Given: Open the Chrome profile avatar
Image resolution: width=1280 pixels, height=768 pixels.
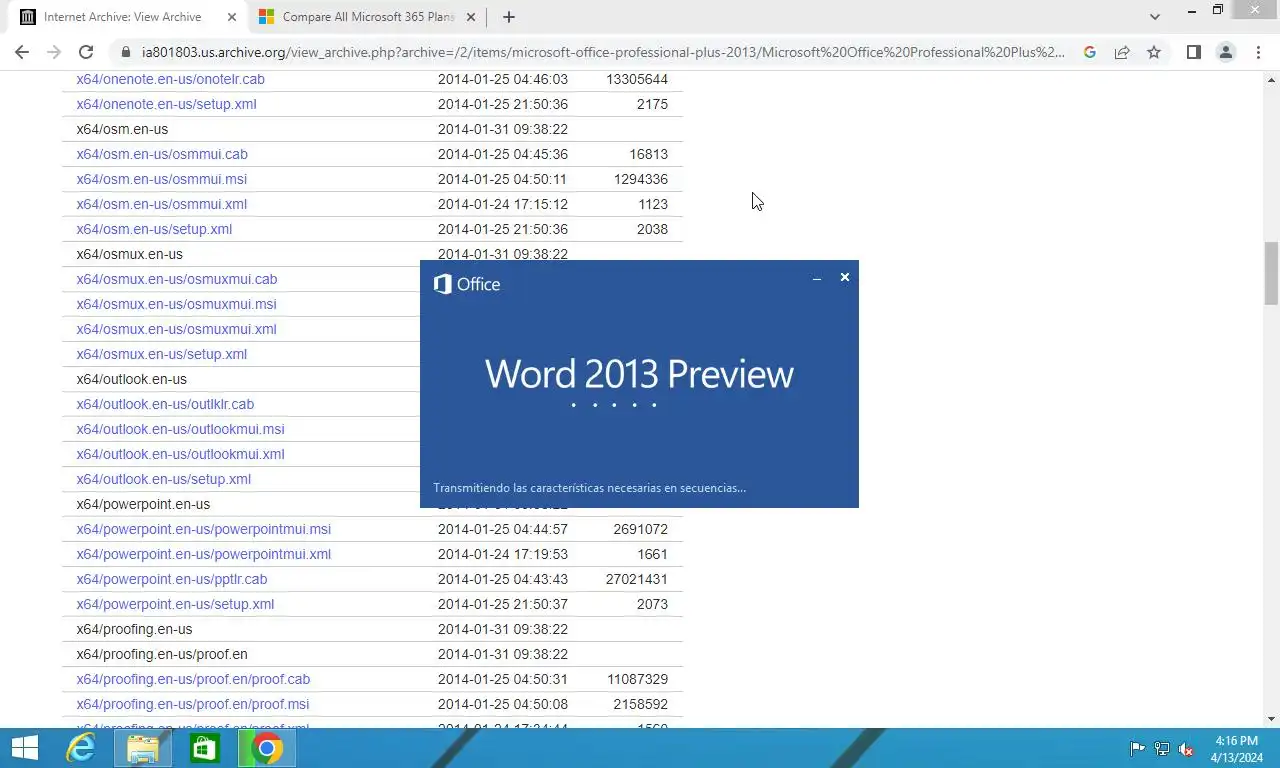Looking at the screenshot, I should point(1225,52).
